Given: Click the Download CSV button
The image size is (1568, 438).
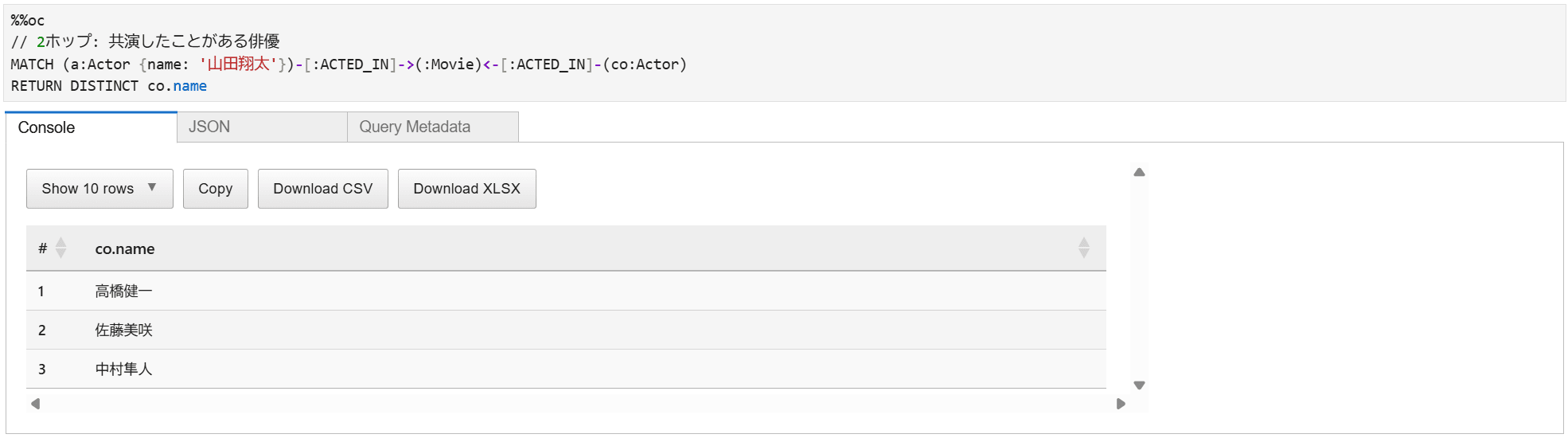Looking at the screenshot, I should tap(323, 189).
